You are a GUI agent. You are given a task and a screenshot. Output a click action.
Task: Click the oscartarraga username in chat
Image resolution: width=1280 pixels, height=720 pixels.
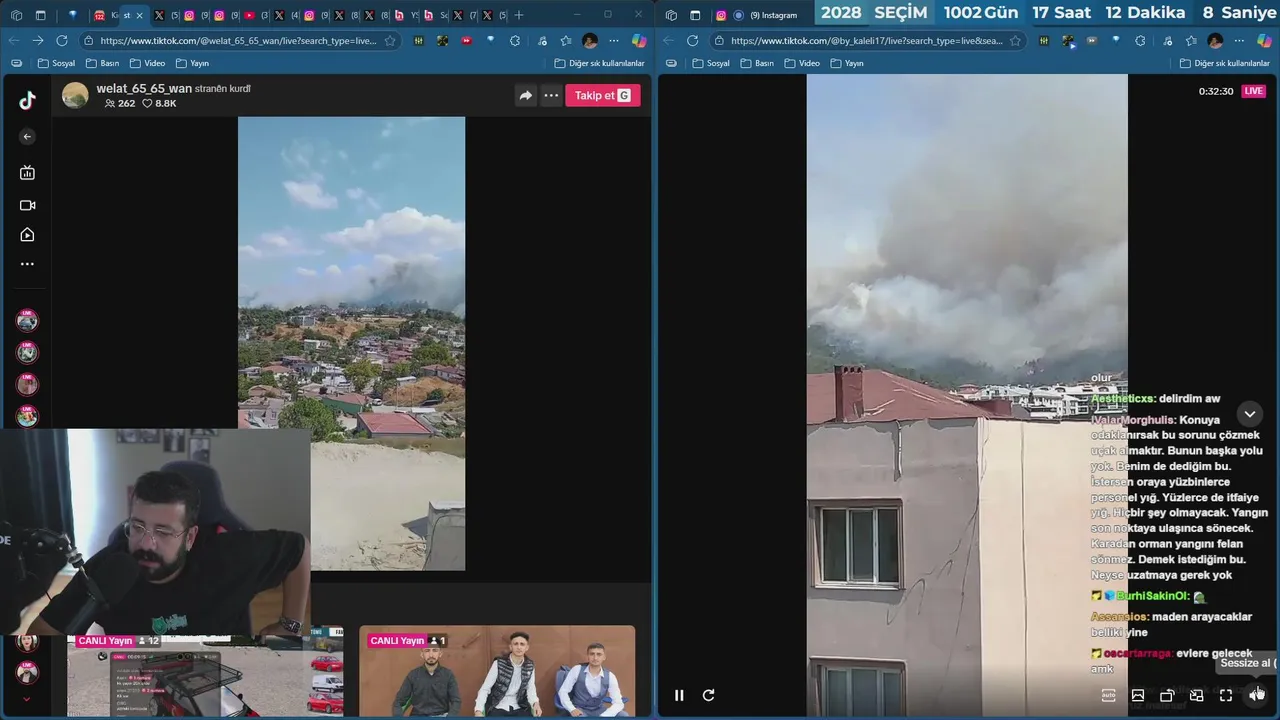tap(1138, 653)
